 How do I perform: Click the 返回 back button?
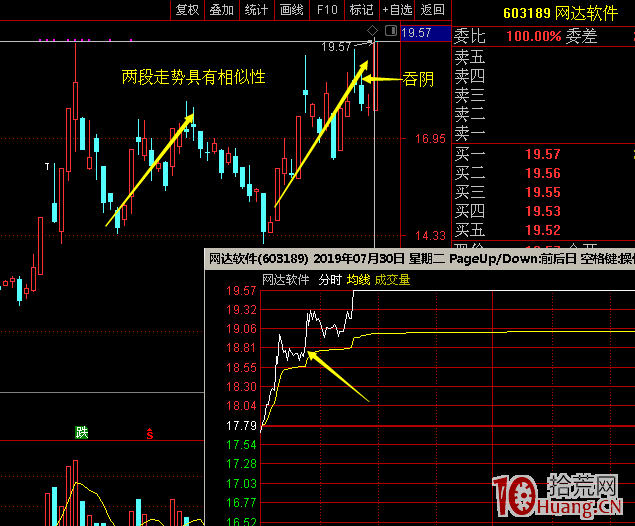[433, 9]
